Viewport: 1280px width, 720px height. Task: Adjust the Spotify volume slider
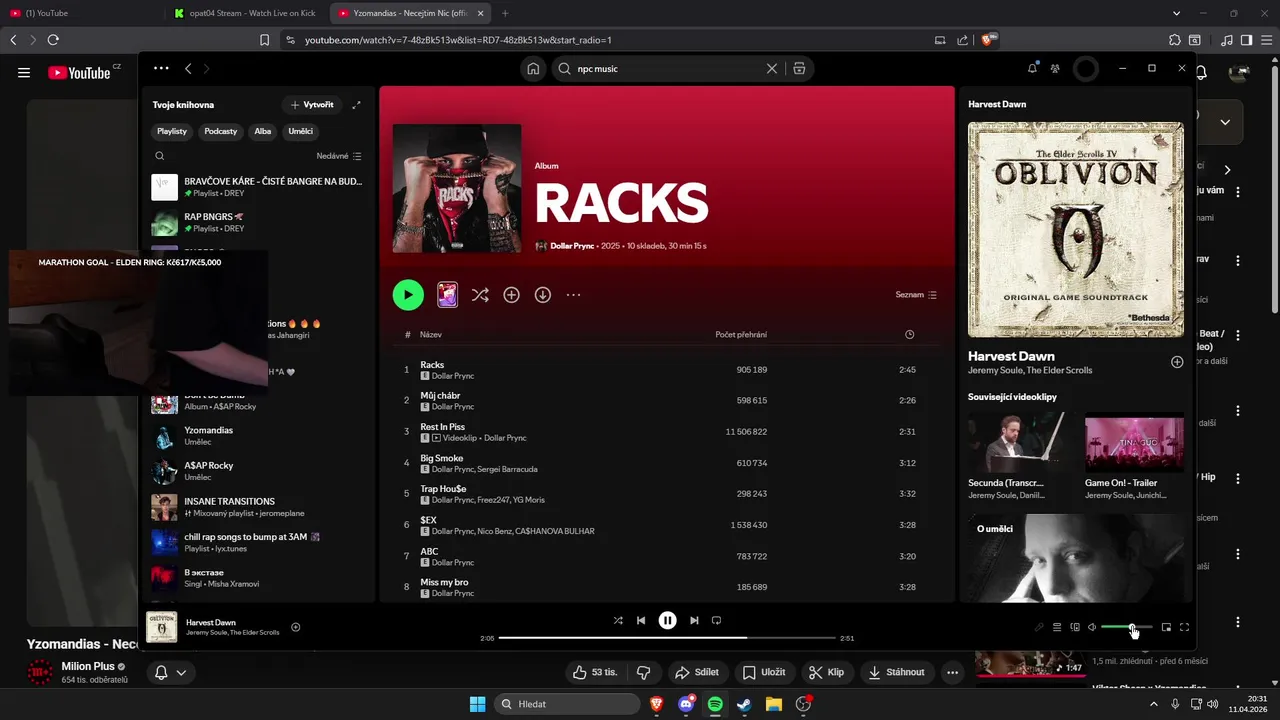(x=1127, y=627)
